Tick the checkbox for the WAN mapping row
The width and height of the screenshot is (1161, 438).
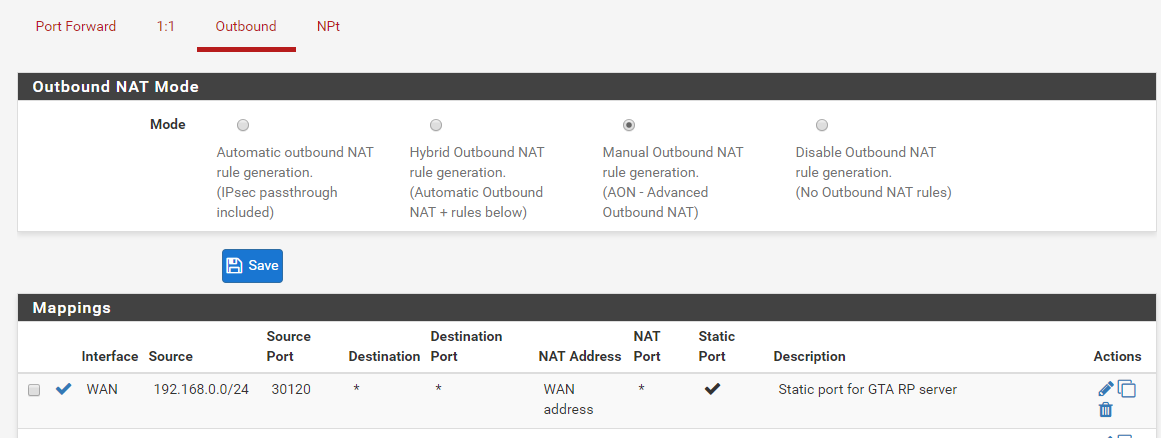pyautogui.click(x=34, y=390)
